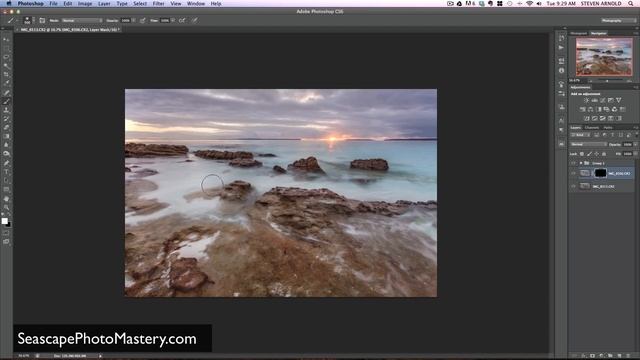Select the Crop tool

point(6,74)
